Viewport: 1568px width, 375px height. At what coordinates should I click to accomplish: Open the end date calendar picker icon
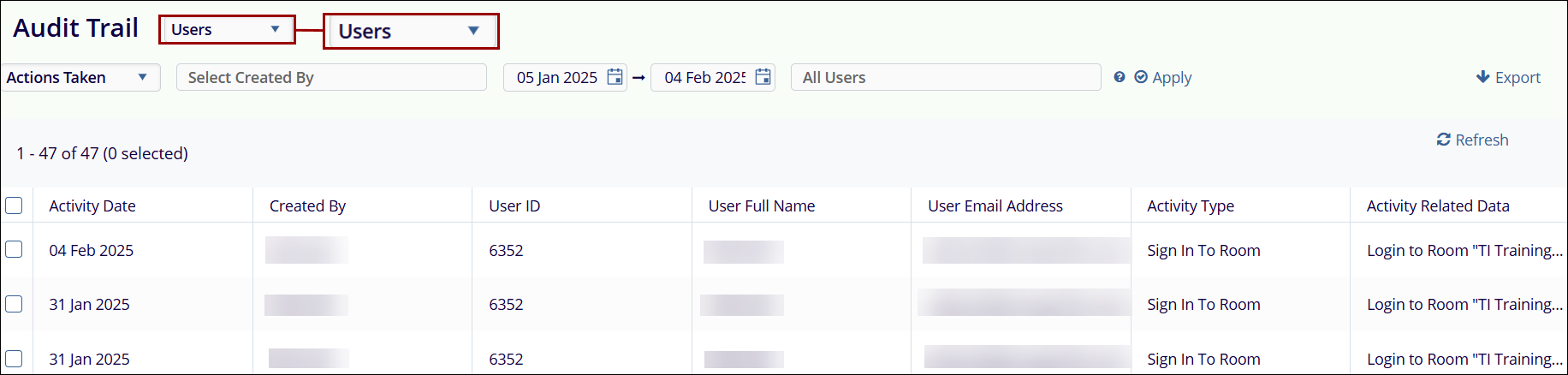point(763,77)
